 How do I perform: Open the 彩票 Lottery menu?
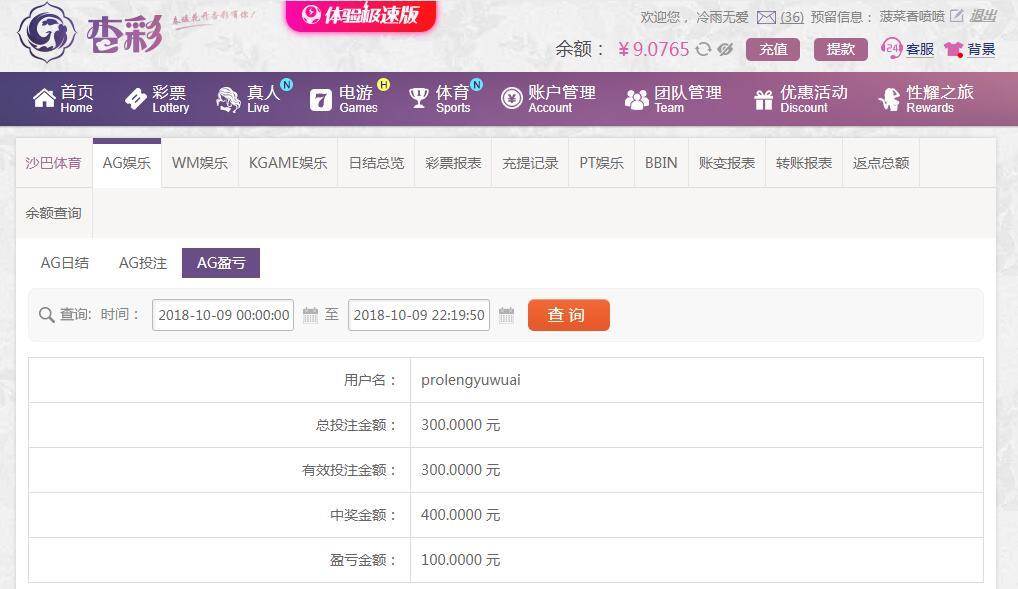pos(156,98)
